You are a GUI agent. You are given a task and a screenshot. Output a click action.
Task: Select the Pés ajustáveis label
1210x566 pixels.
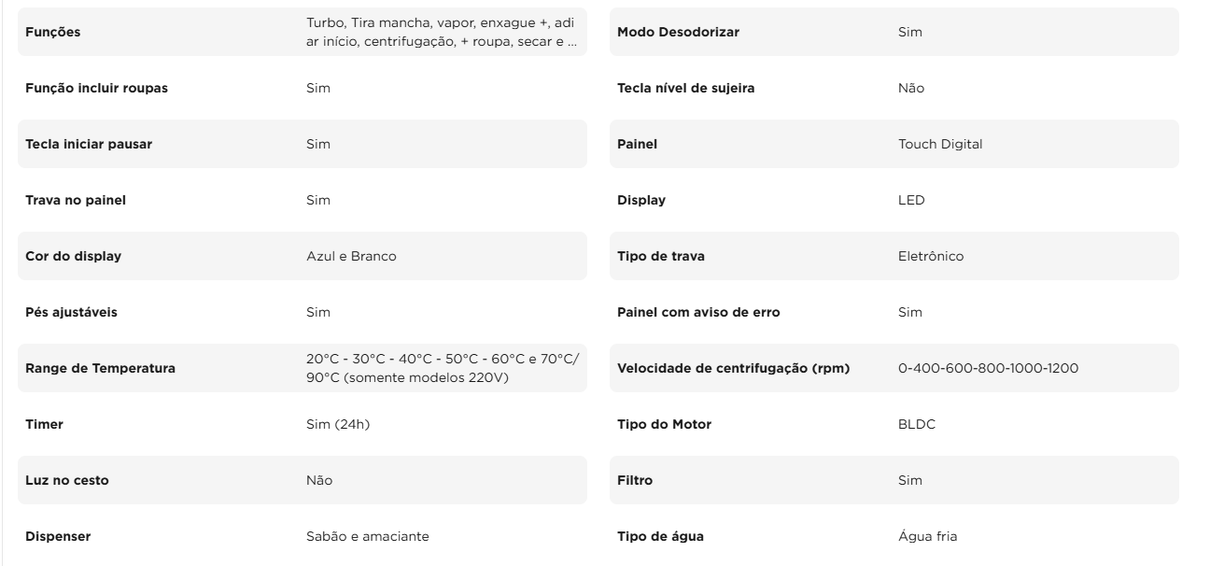pyautogui.click(x=71, y=312)
